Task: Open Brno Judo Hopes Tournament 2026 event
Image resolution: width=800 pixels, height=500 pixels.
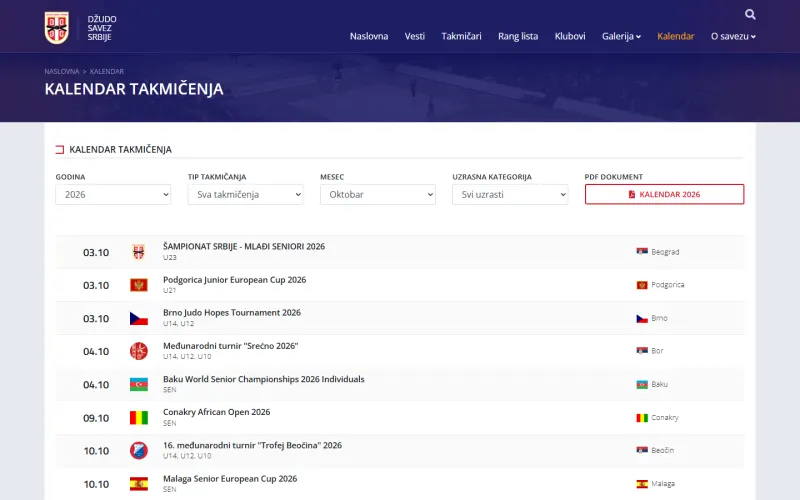Action: coord(232,313)
